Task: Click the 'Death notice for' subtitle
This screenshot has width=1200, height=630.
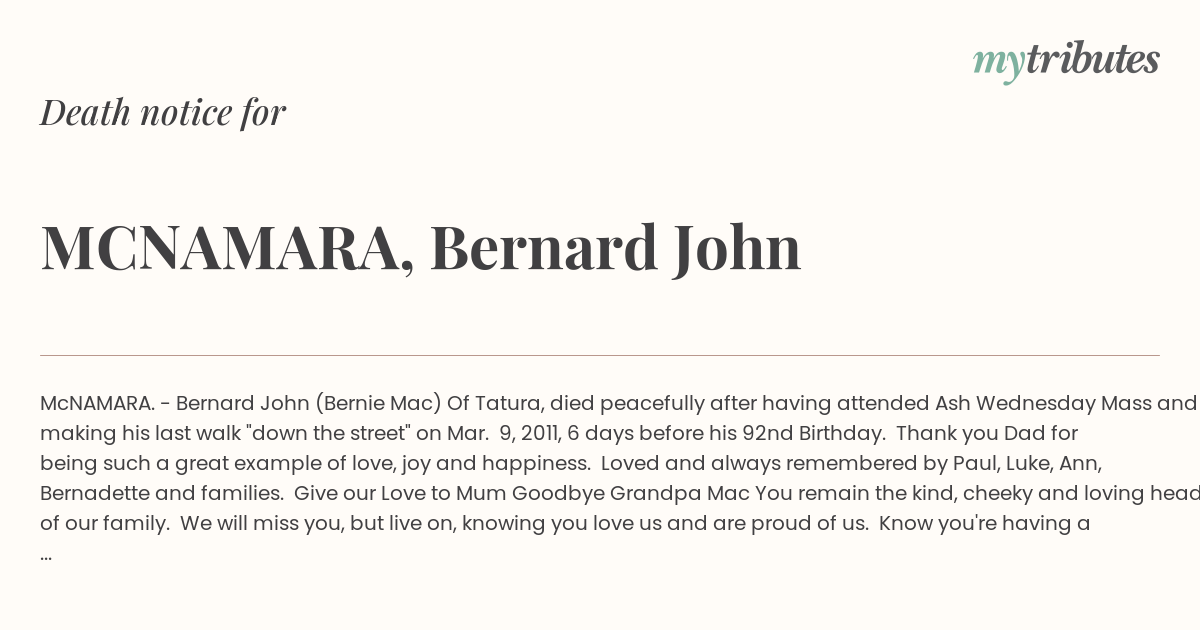Action: tap(163, 112)
